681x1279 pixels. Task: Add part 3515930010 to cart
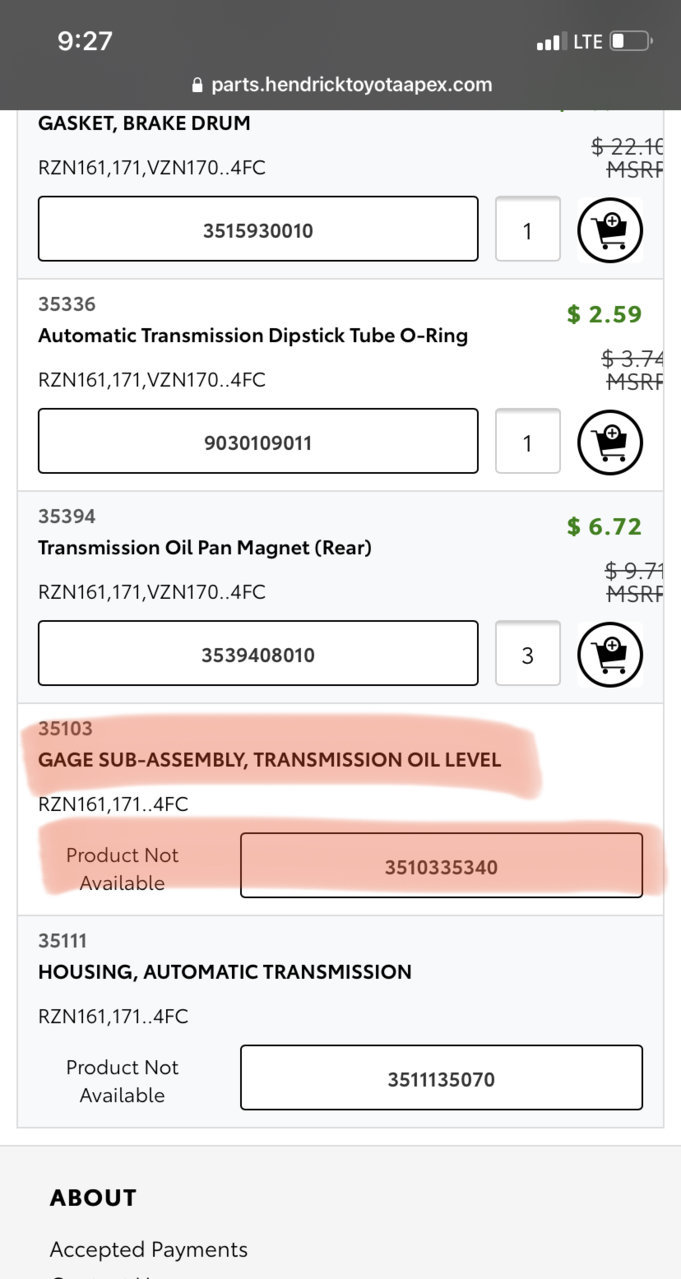coord(610,230)
